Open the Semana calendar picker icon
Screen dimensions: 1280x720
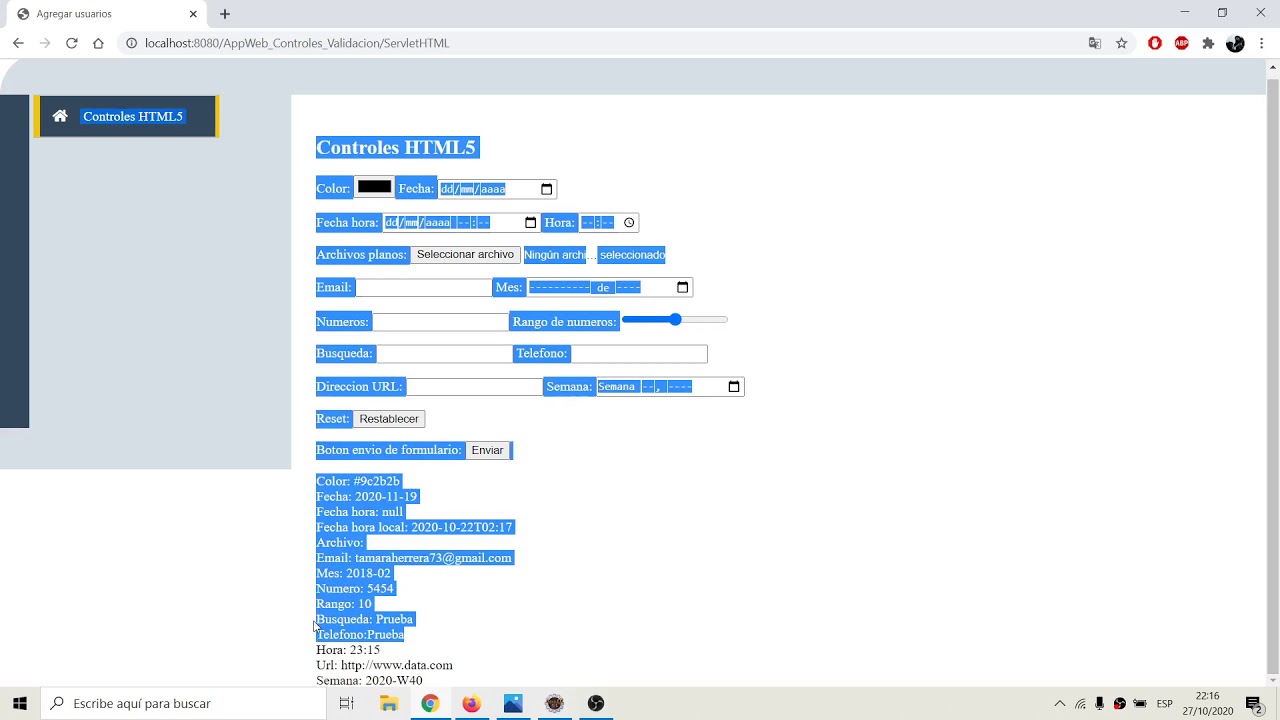734,387
